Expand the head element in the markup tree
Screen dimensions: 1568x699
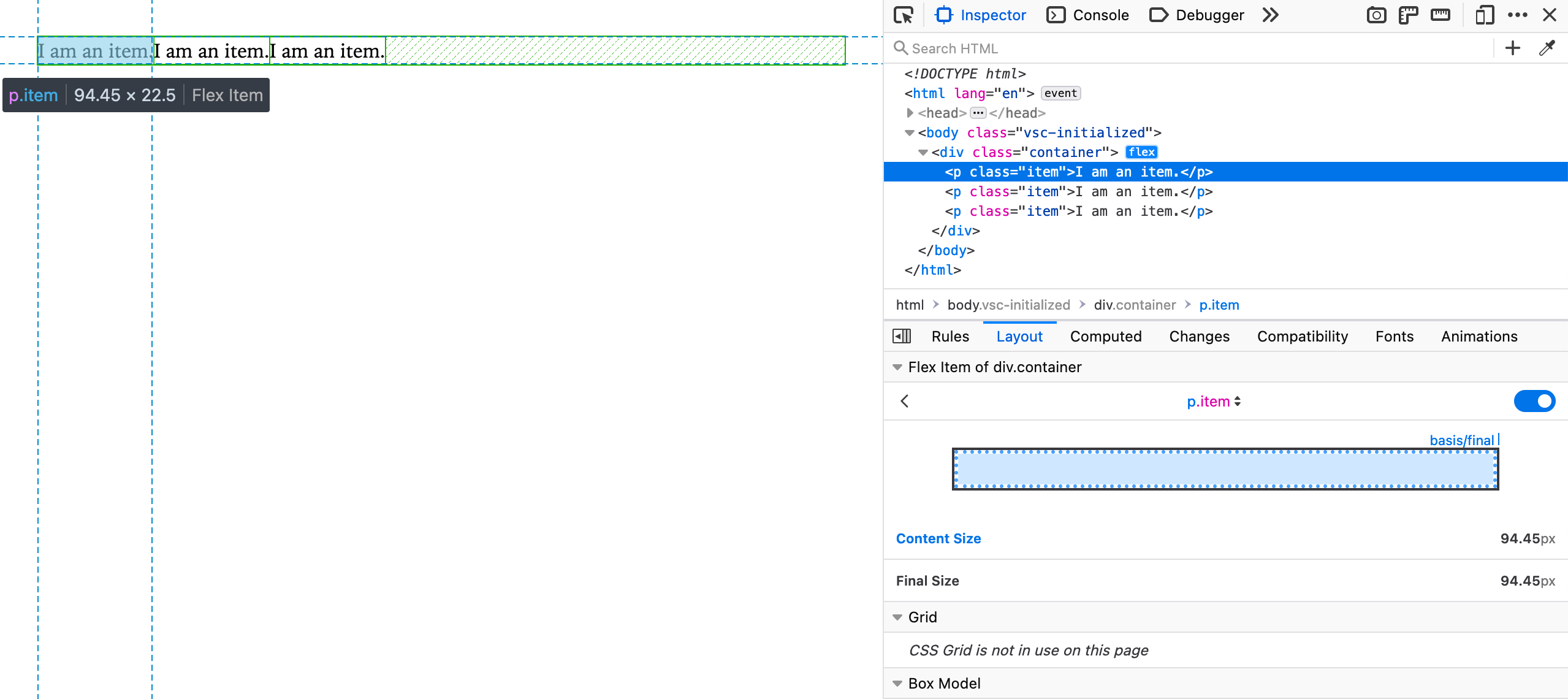pos(909,113)
